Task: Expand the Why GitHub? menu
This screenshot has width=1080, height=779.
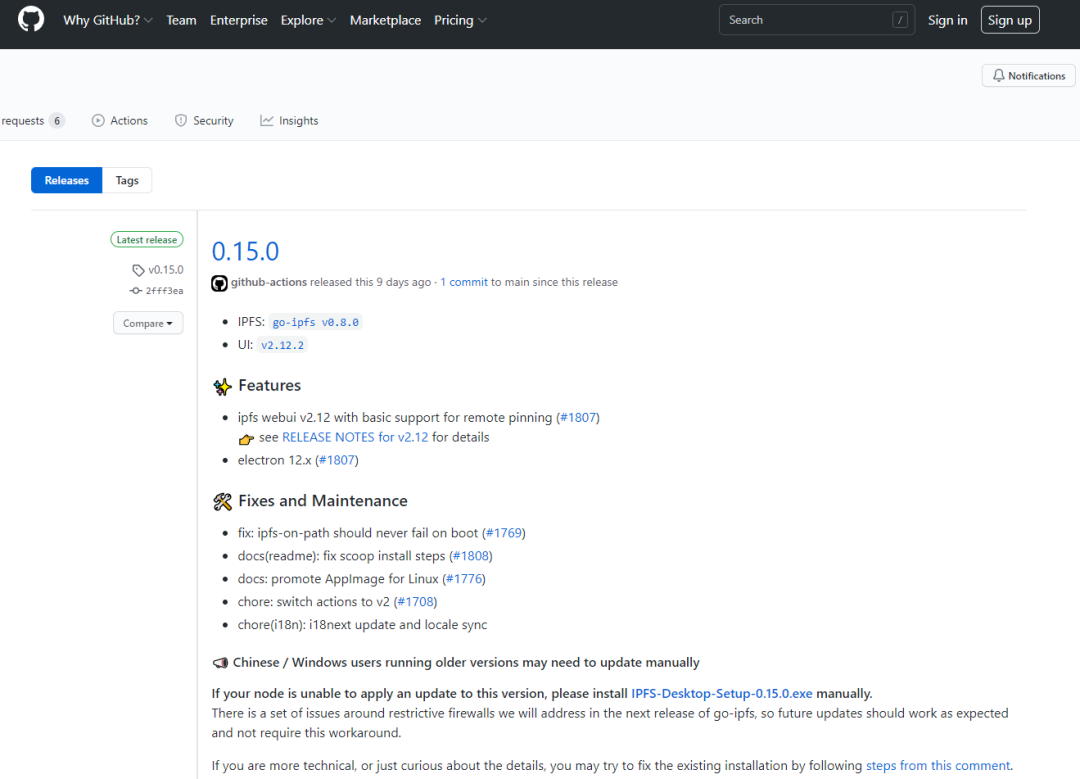Action: [x=107, y=20]
